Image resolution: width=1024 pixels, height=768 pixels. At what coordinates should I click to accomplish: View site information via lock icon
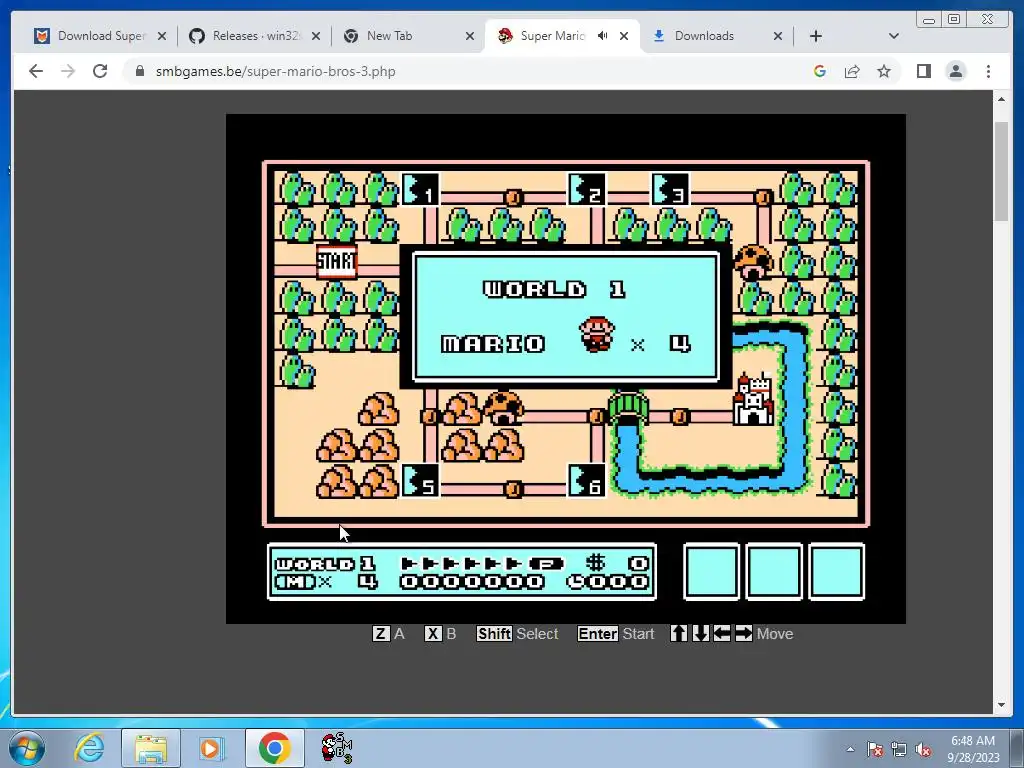[140, 71]
